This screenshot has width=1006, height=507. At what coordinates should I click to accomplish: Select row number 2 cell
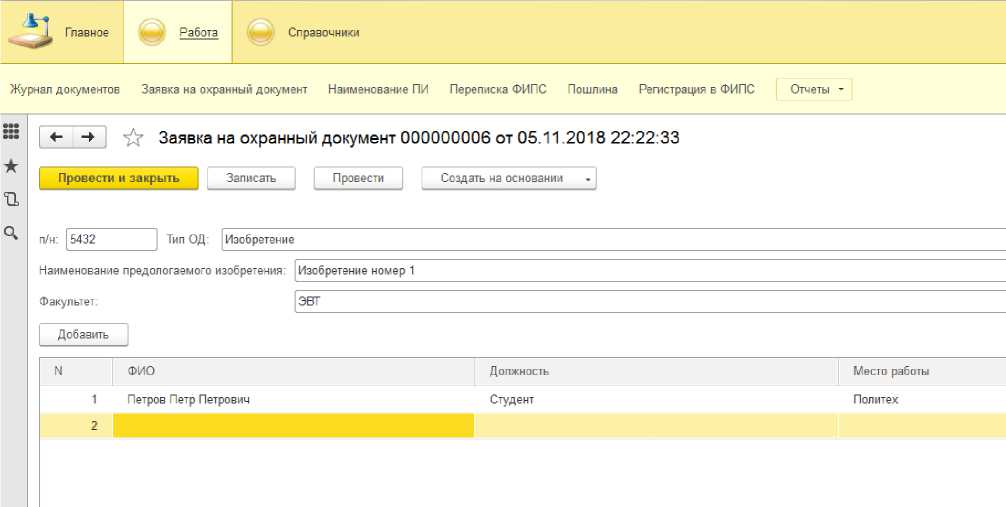click(76, 425)
